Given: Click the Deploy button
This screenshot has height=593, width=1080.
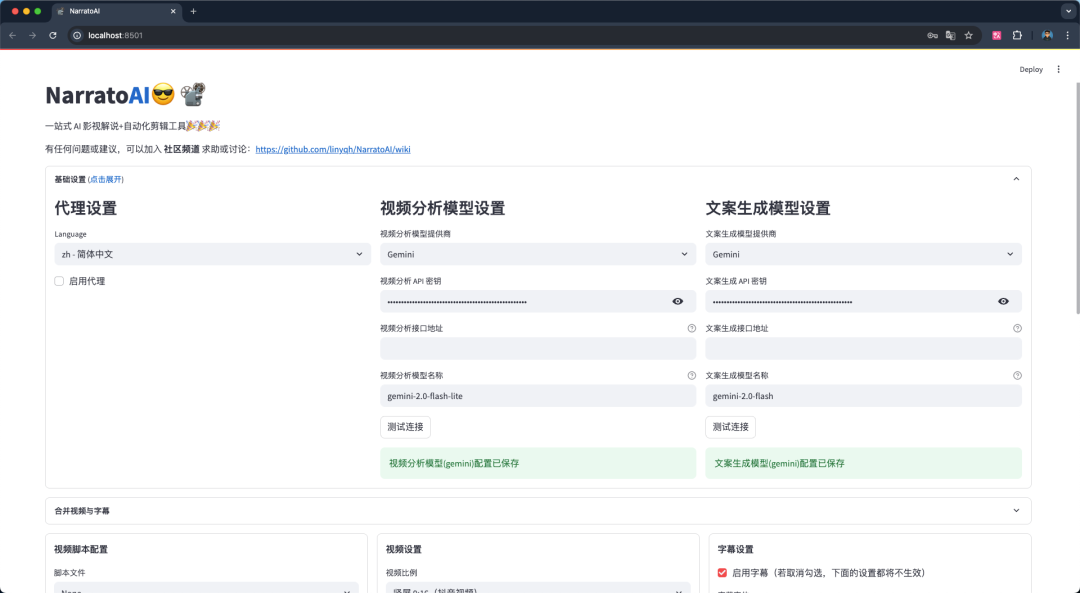Looking at the screenshot, I should point(1031,69).
